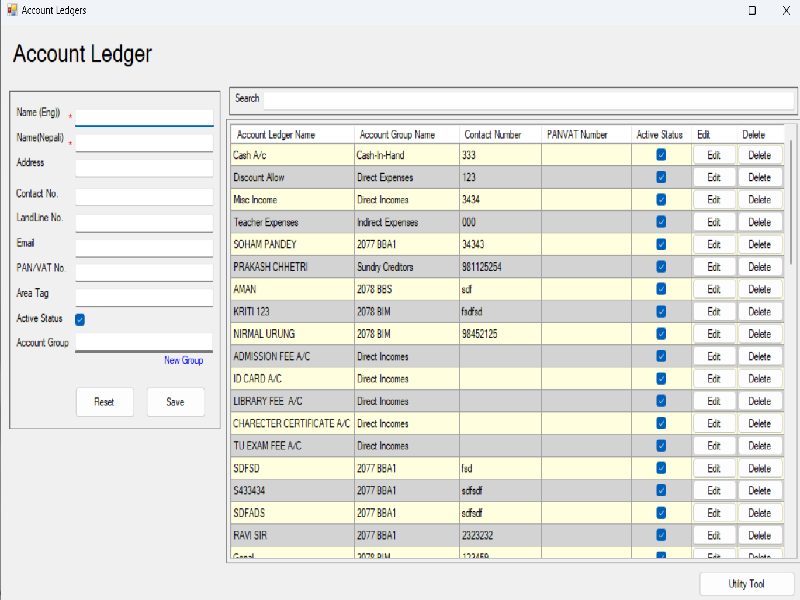
Task: Focus the Search input field
Action: point(528,99)
